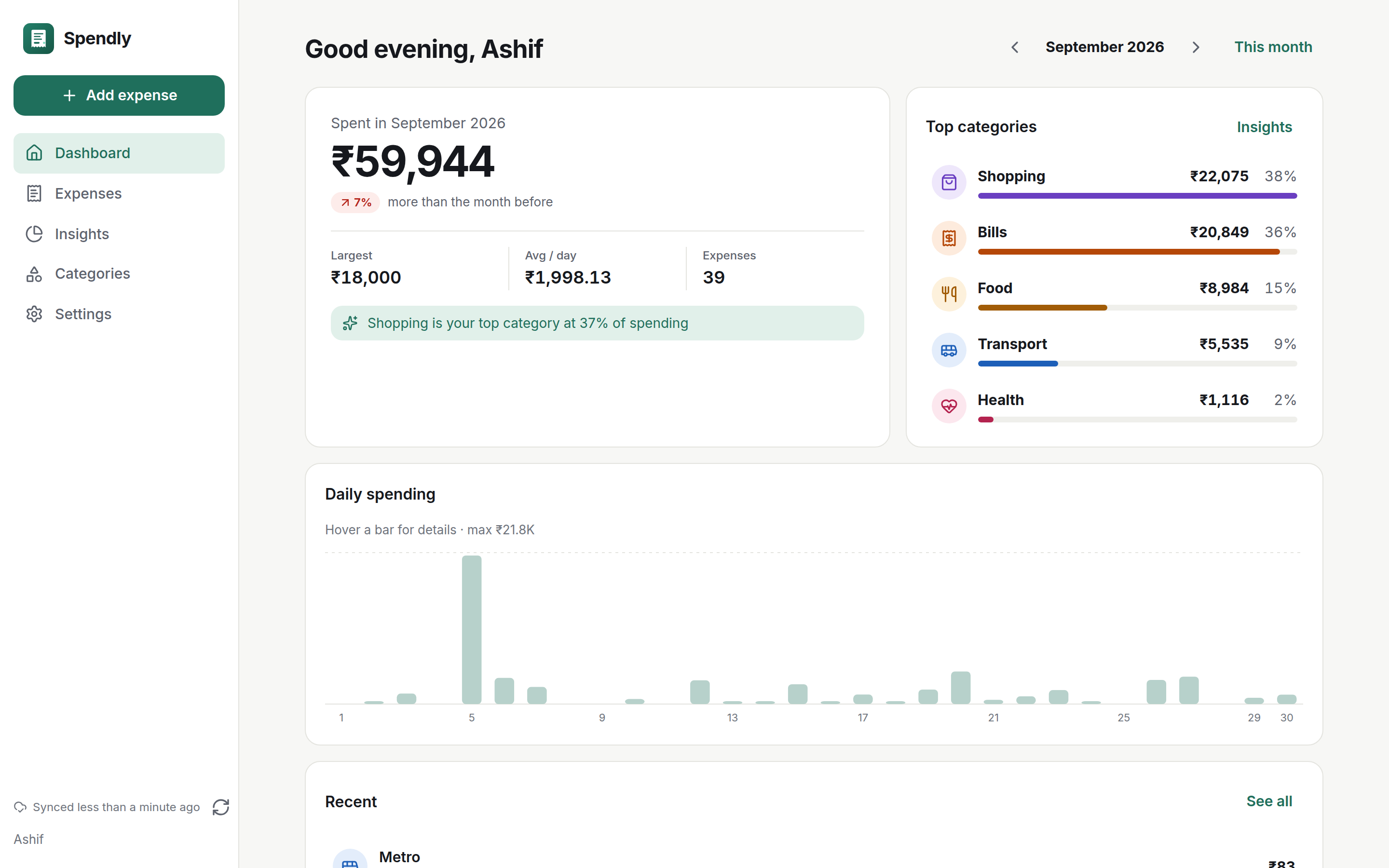
Task: Click the Avg / day ₹1,998.13 value
Action: click(568, 277)
